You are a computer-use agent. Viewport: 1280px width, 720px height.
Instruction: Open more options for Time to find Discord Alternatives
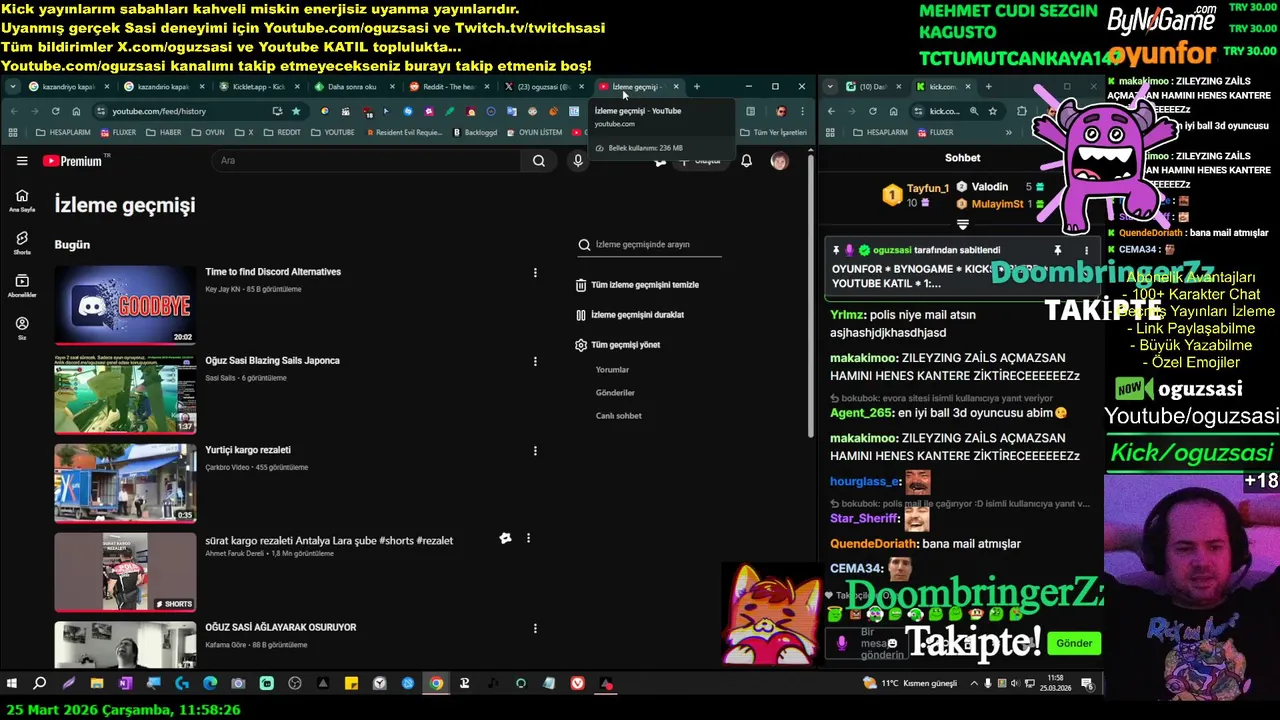click(535, 273)
